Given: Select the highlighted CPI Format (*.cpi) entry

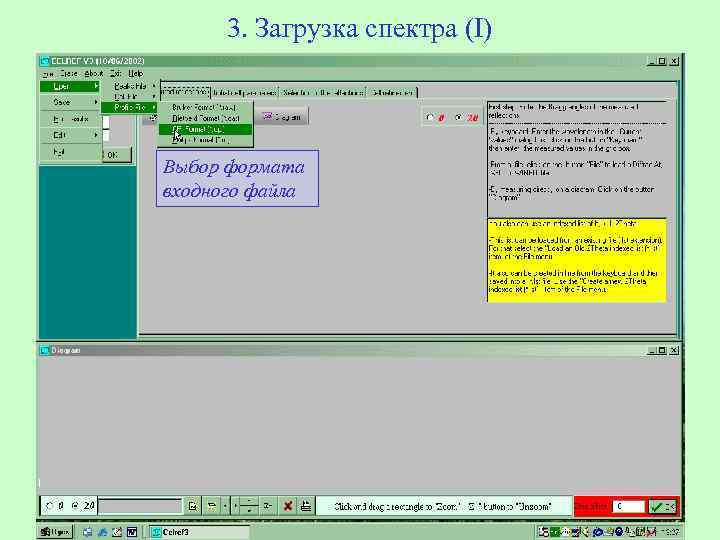Looking at the screenshot, I should [x=205, y=129].
